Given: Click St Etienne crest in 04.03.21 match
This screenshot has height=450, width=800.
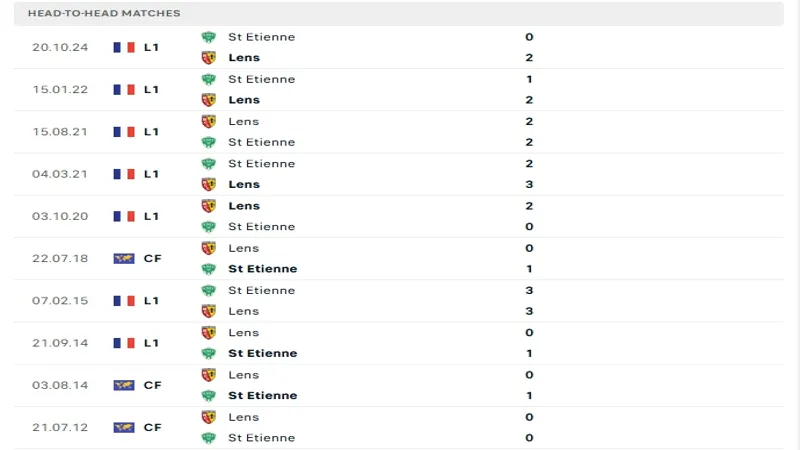Looking at the screenshot, I should 209,164.
